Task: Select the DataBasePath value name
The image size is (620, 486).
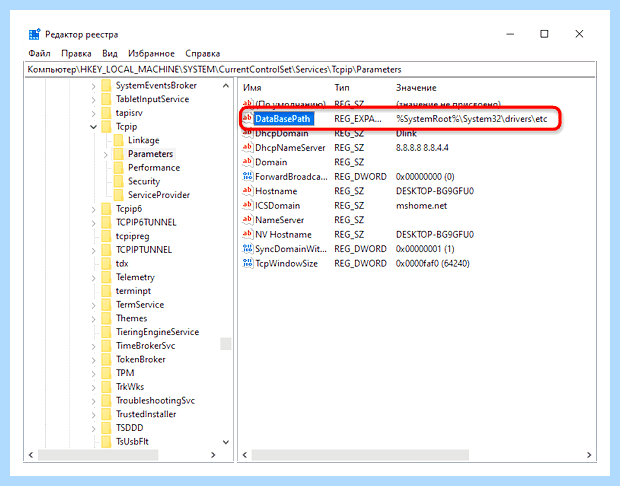Action: (x=283, y=119)
